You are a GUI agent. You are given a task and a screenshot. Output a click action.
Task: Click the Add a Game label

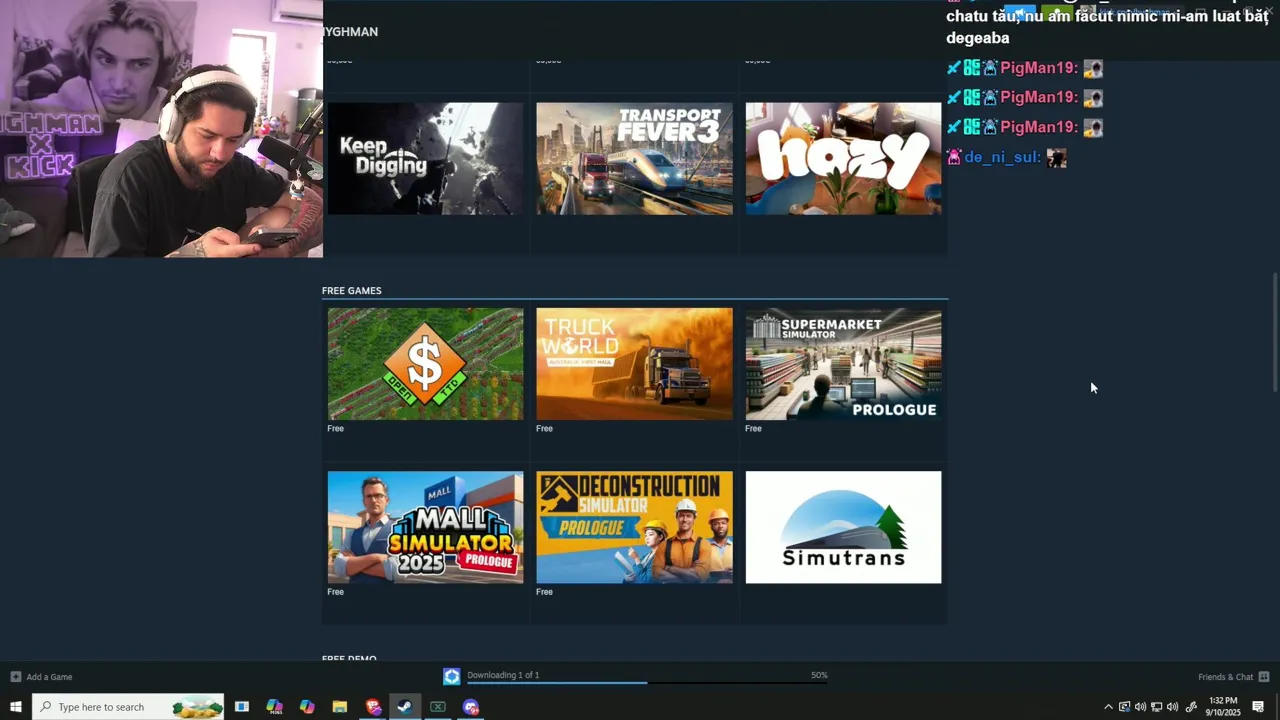point(49,677)
